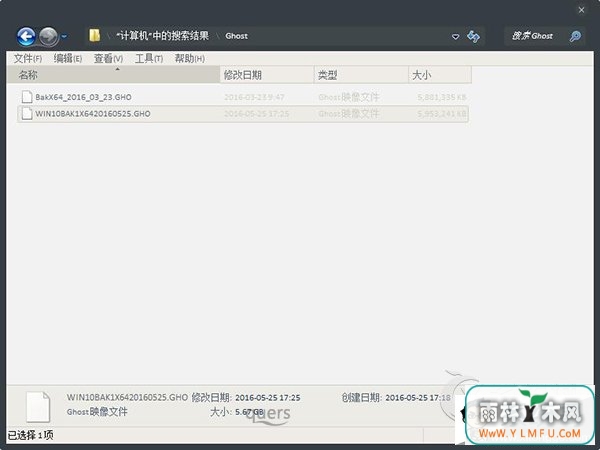The image size is (600, 450).
Task: Close the window with the X button
Action: click(581, 10)
